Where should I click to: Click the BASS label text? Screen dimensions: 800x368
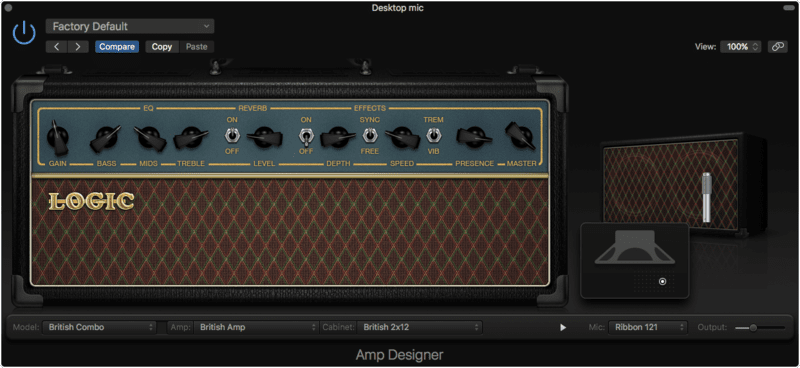106,164
